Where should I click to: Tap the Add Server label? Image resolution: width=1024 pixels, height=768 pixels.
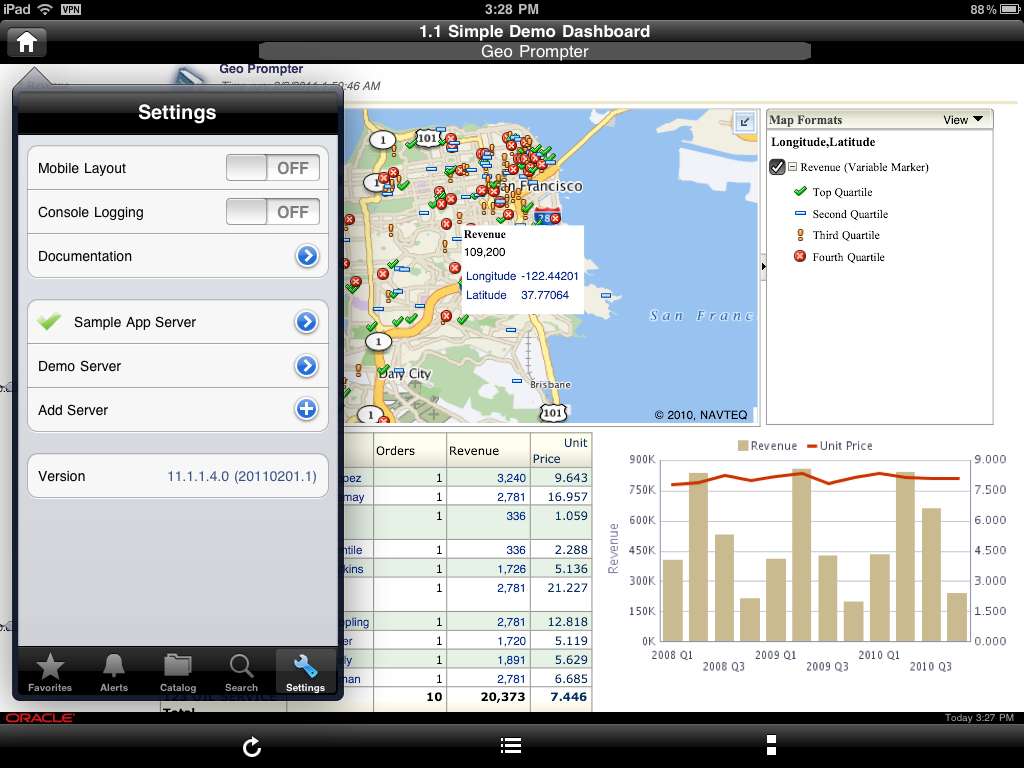(73, 410)
